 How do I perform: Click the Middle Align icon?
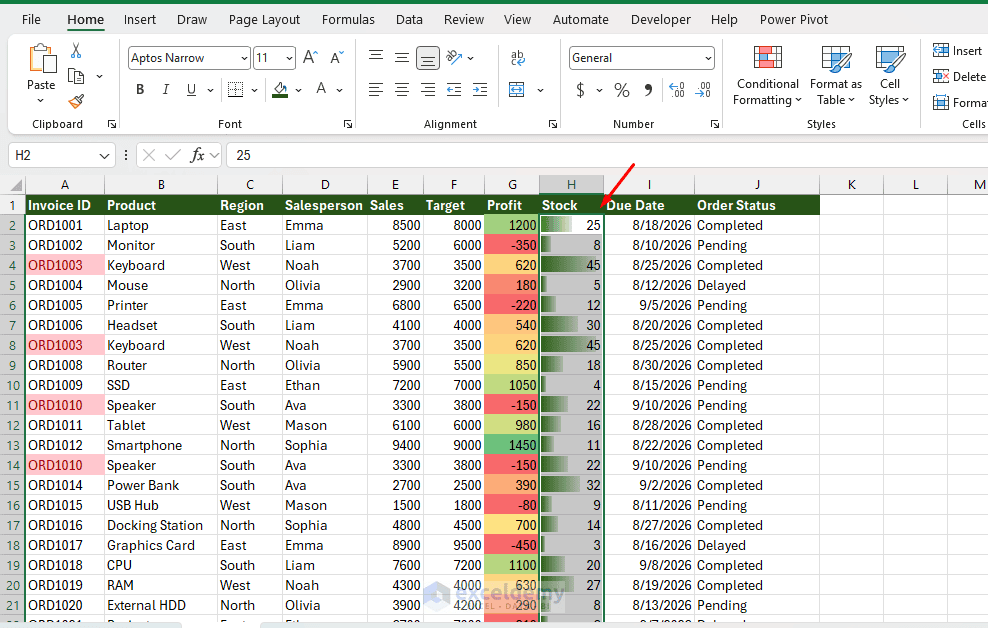[x=401, y=58]
